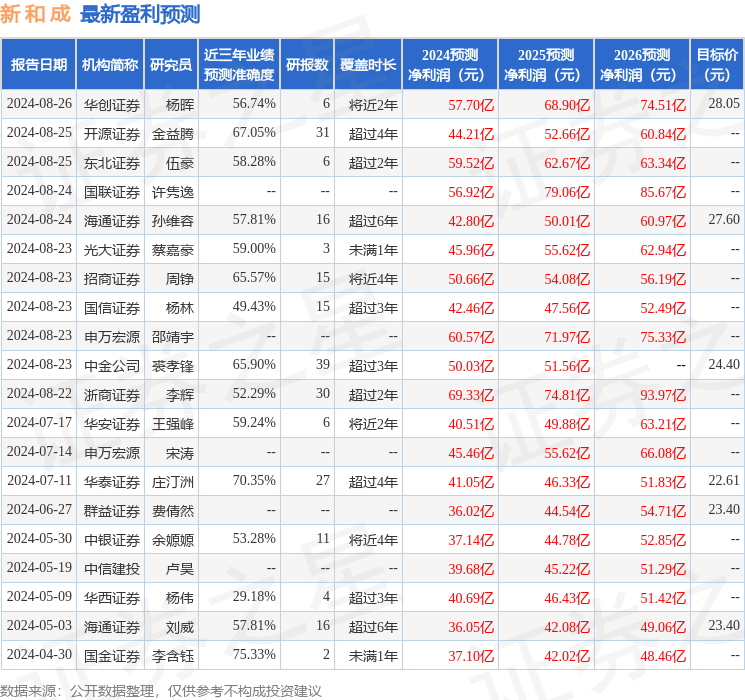Select 华西证券 institution cell
Viewport: 745px width, 700px height.
click(112, 598)
